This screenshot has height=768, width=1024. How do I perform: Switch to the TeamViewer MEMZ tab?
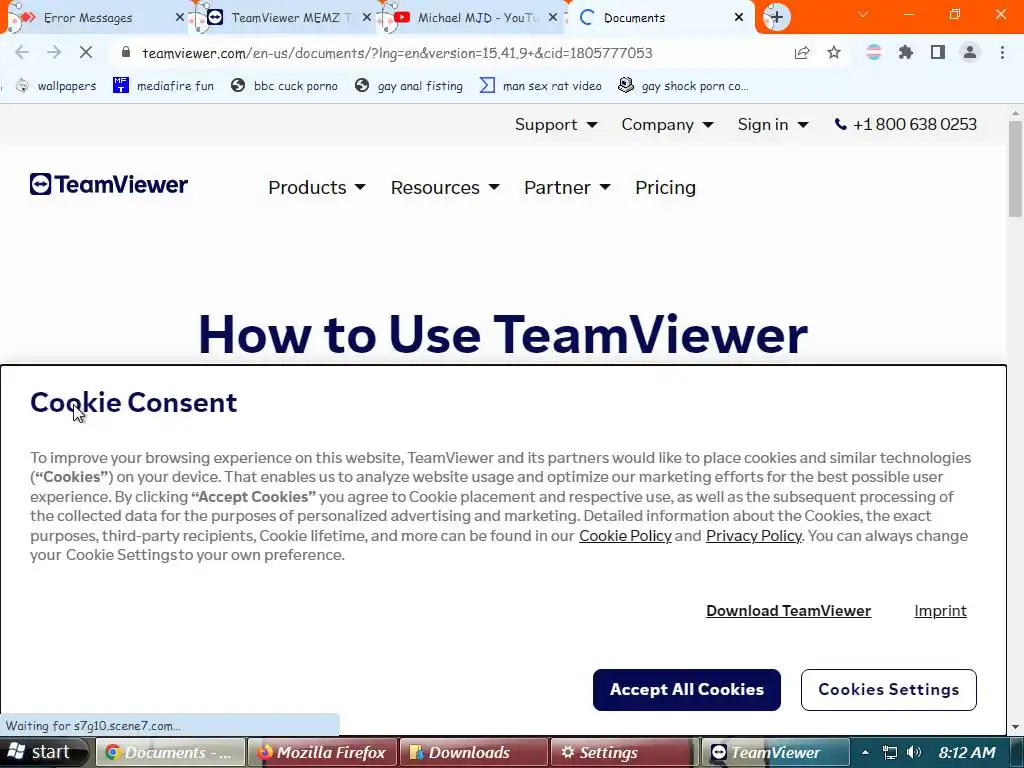[287, 18]
